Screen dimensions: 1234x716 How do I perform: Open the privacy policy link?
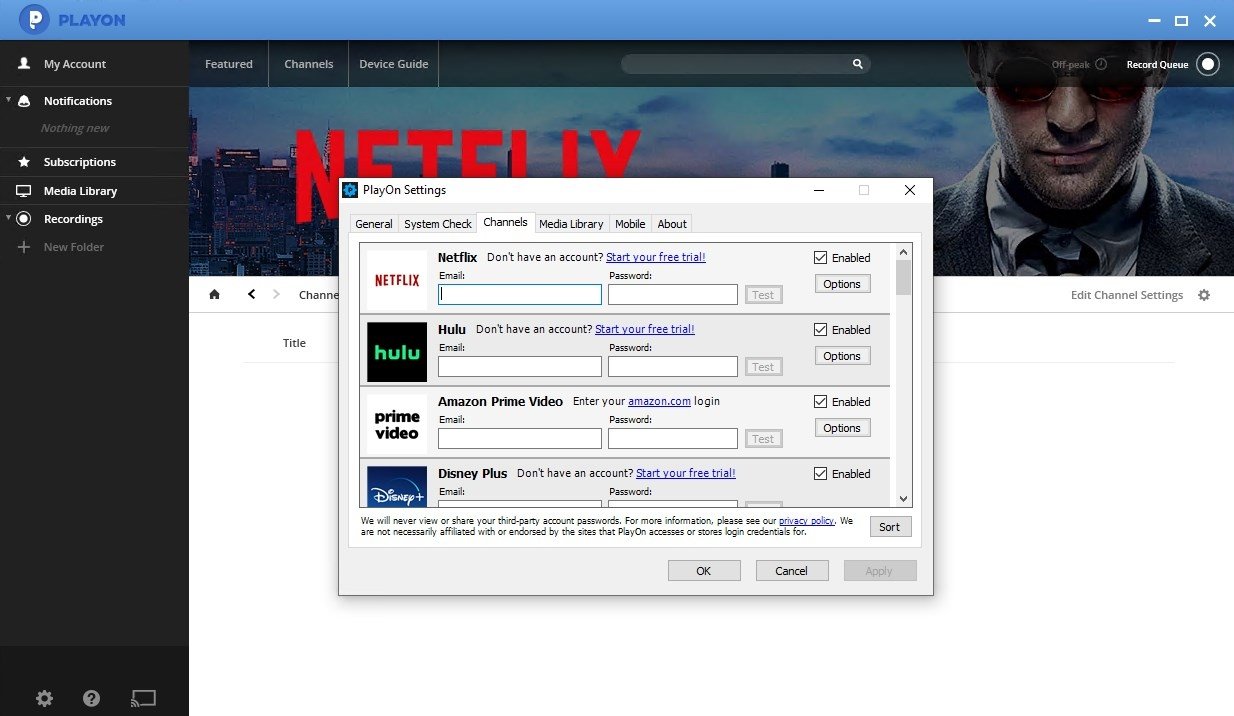point(807,521)
